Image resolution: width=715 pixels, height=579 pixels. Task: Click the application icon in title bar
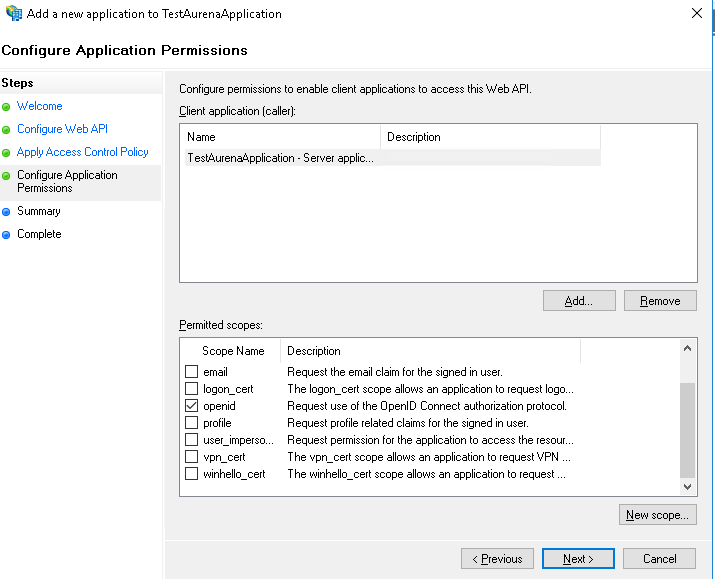[14, 14]
